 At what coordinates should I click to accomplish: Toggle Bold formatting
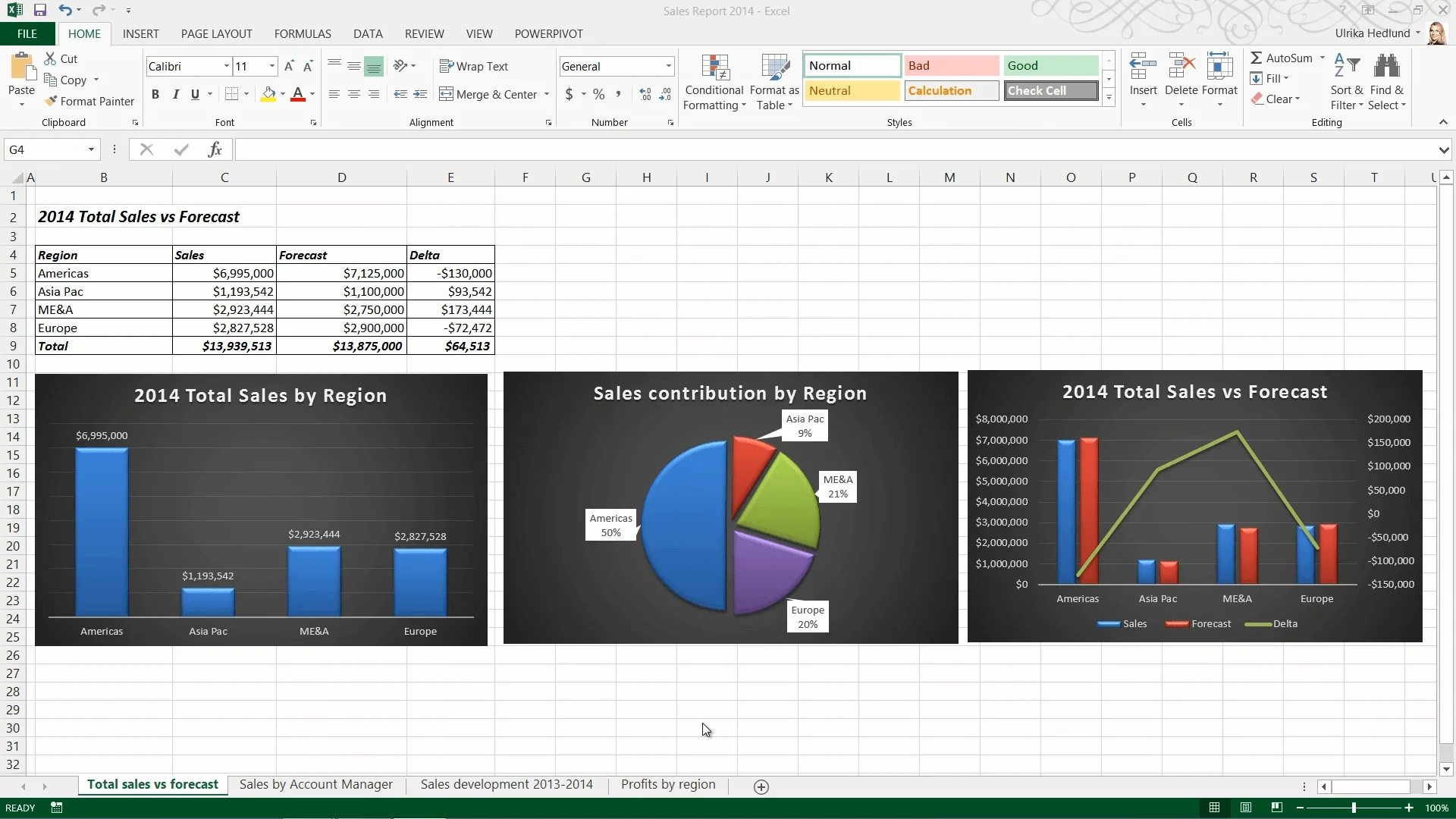pos(155,94)
